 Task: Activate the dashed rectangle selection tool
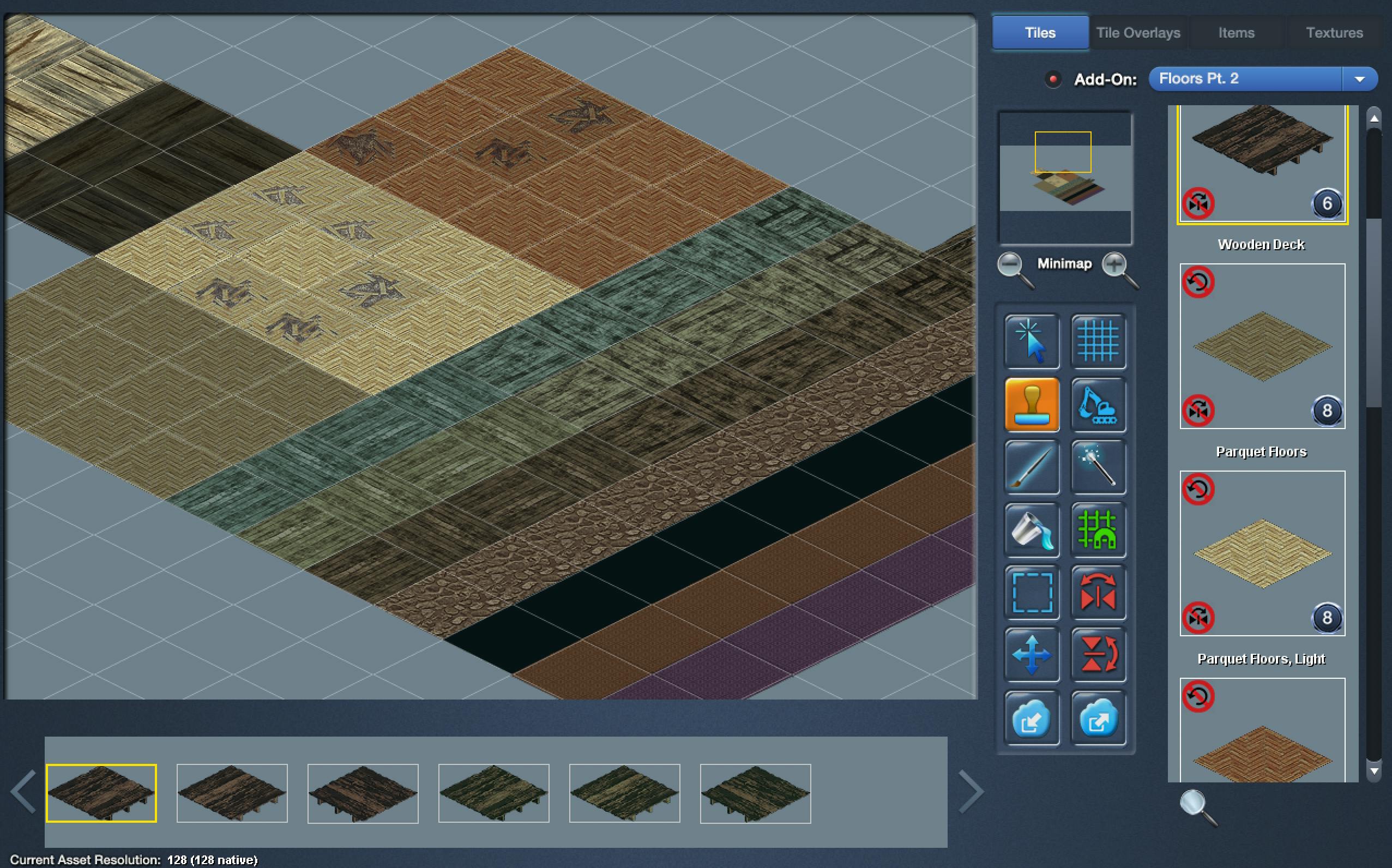[1032, 593]
